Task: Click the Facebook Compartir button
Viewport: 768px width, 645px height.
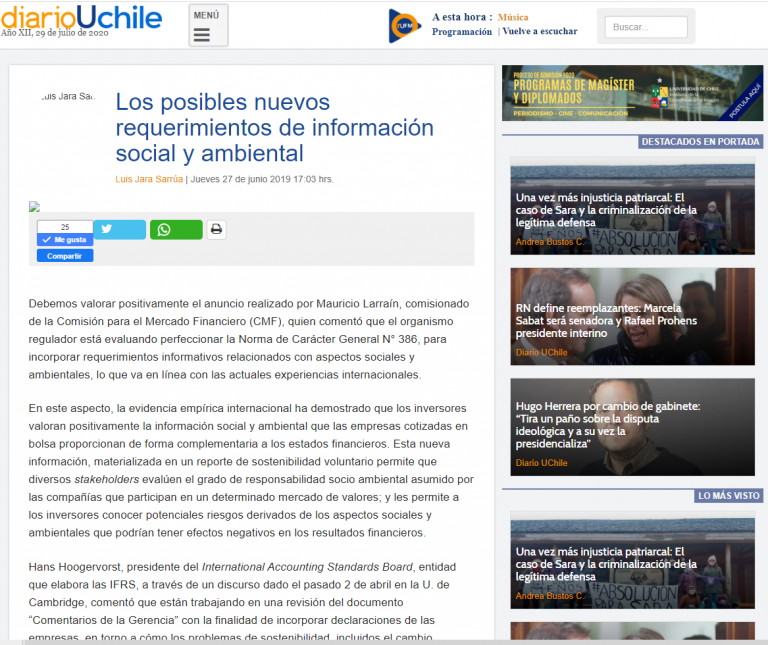Action: pyautogui.click(x=65, y=256)
